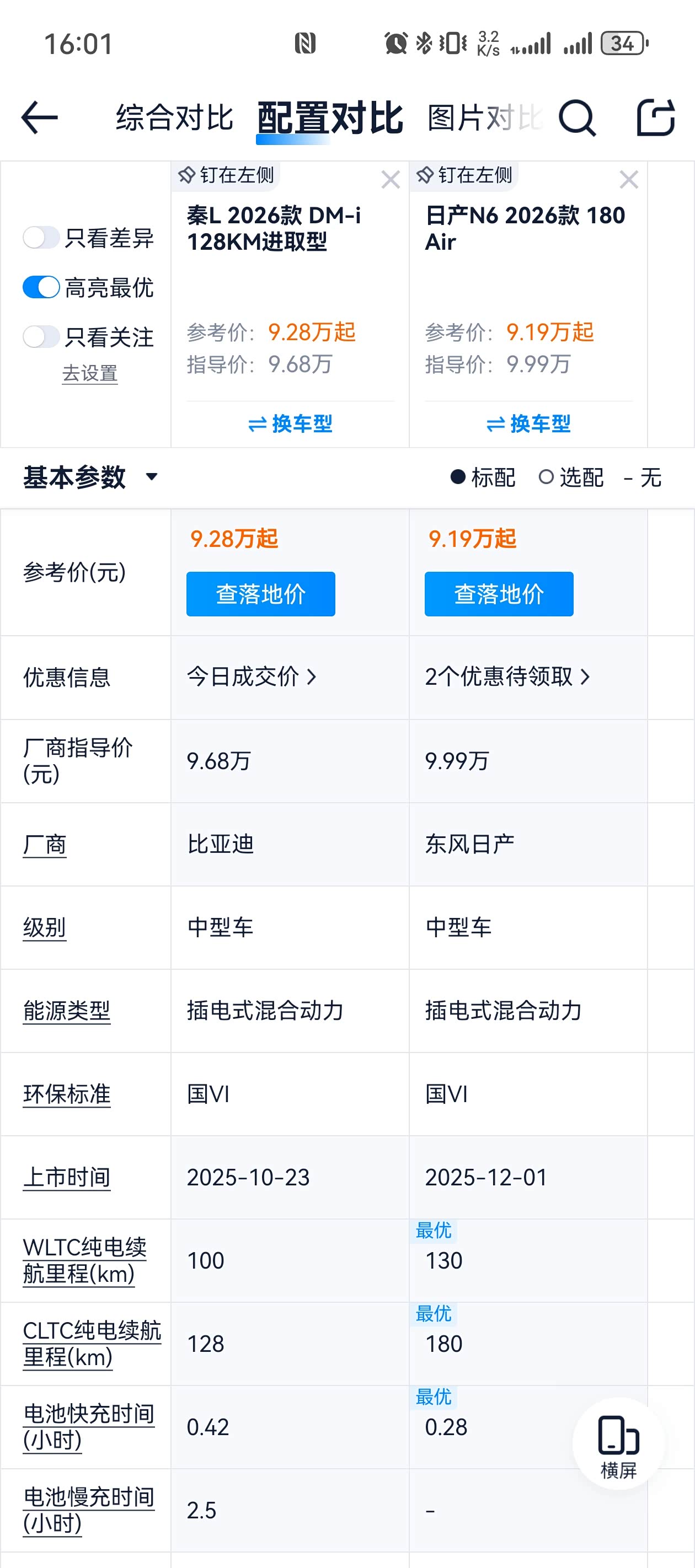Viewport: 695px width, 1568px height.
Task: Remove 秦L from comparison
Action: 391,180
